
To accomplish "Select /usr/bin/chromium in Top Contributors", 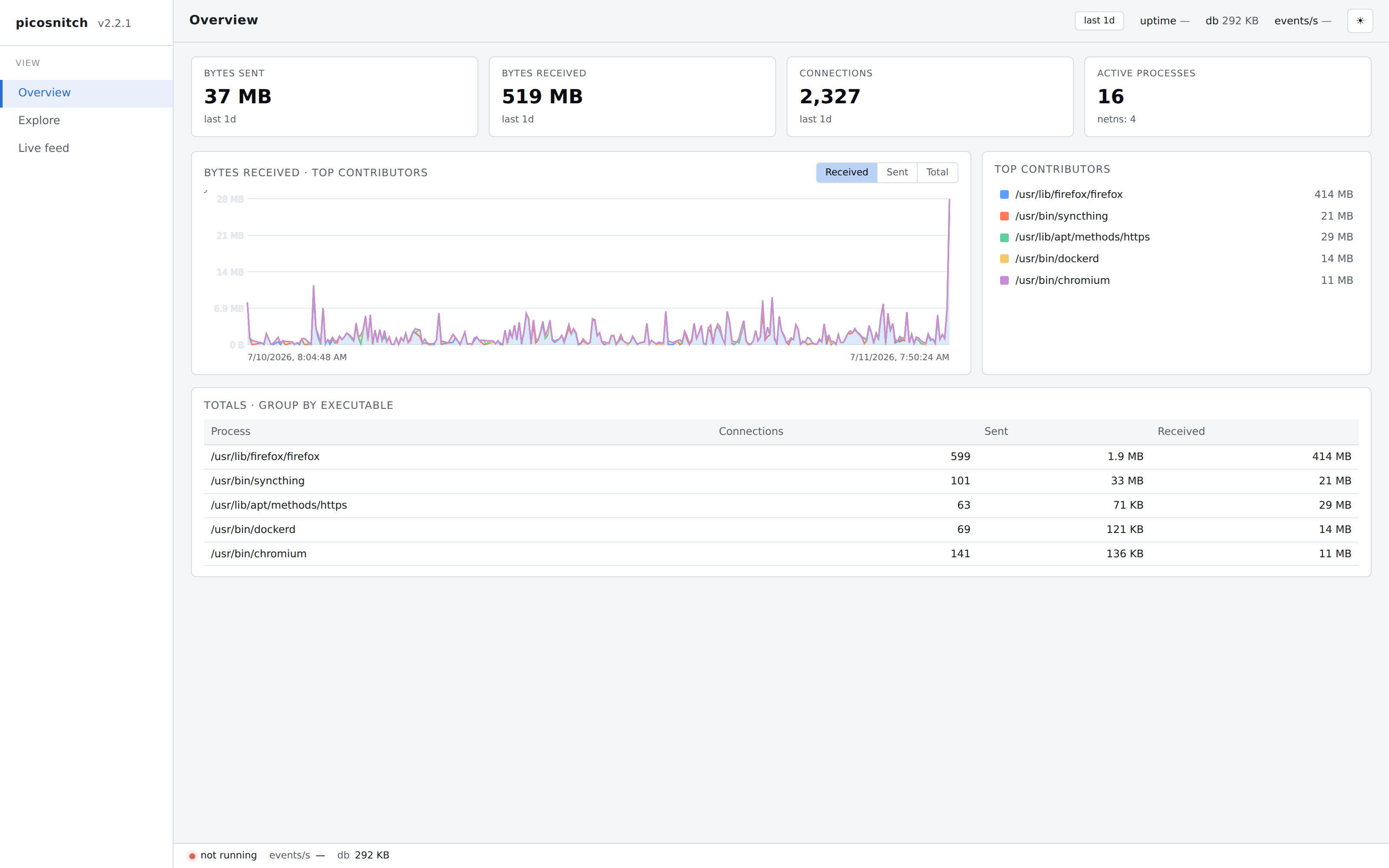I will click(x=1176, y=281).
